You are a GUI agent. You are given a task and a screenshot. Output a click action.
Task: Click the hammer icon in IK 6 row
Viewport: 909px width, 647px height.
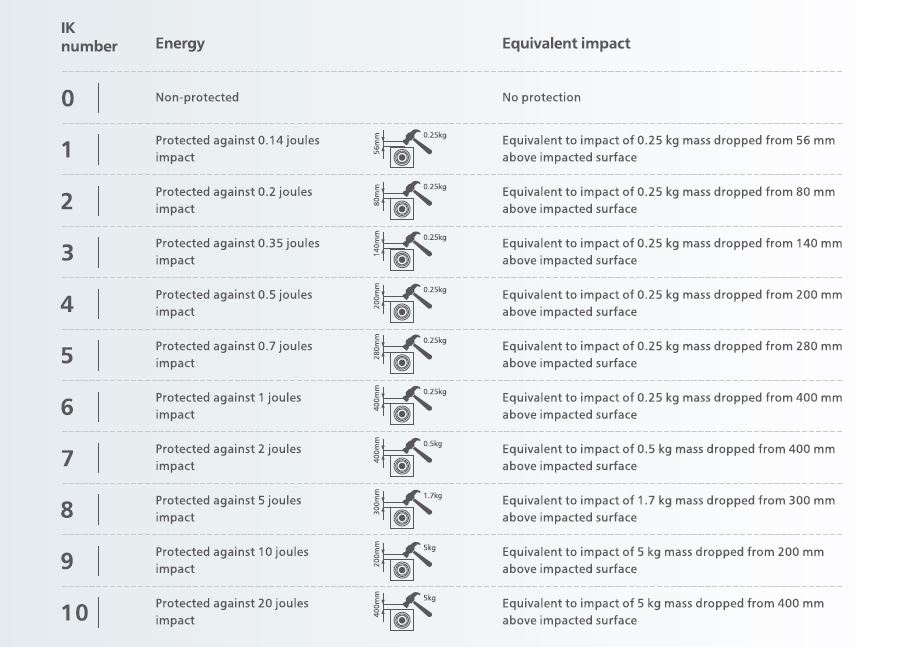(408, 406)
